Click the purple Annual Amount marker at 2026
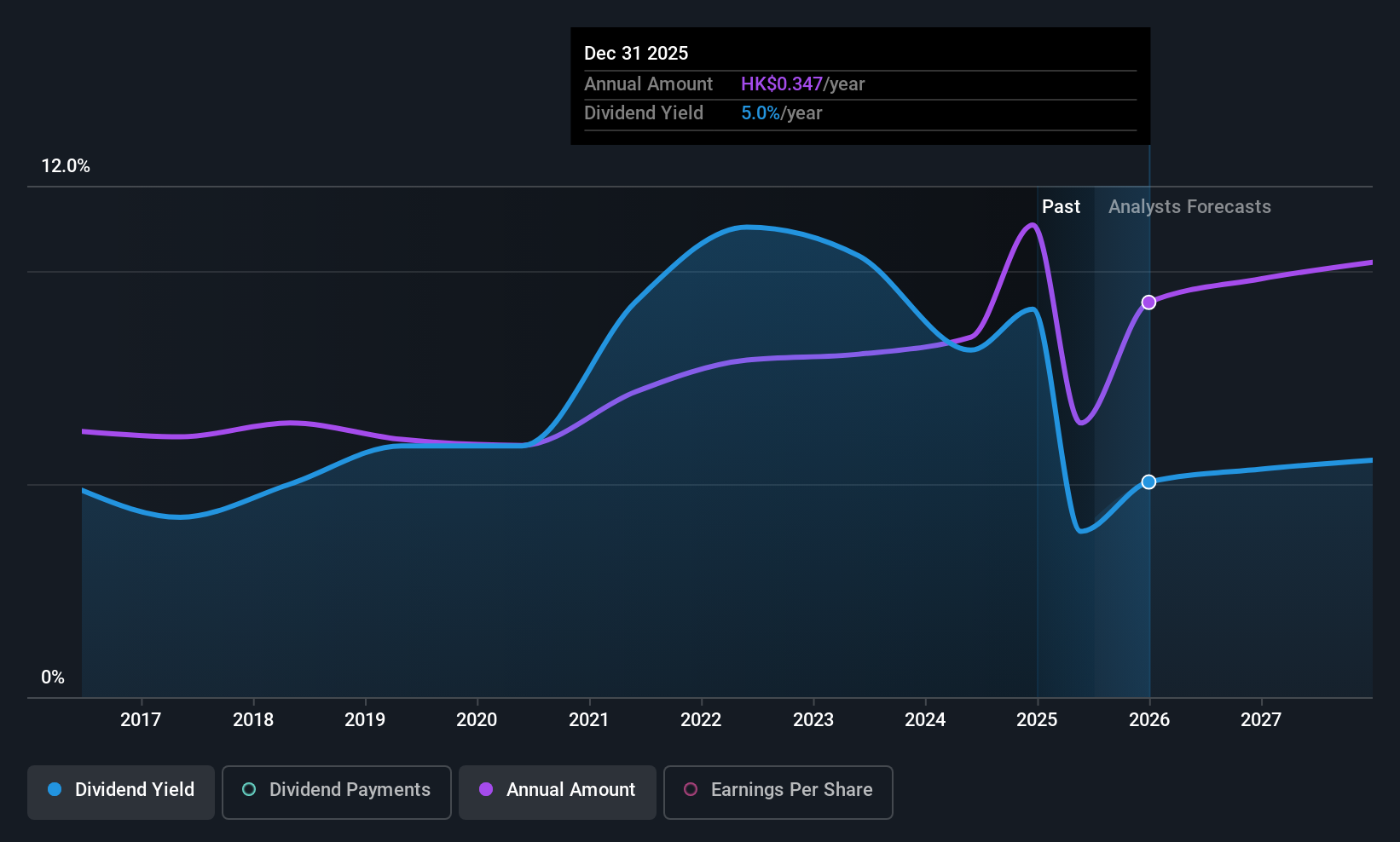Viewport: 1400px width, 842px height. tap(1148, 303)
